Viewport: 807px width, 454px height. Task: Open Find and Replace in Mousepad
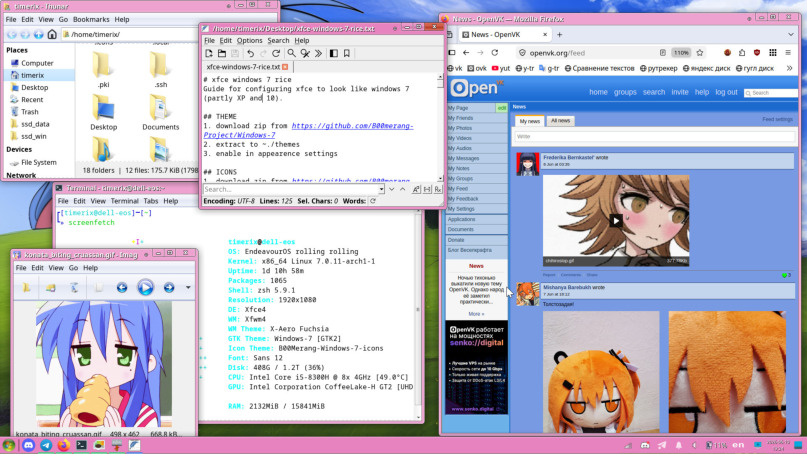[305, 54]
